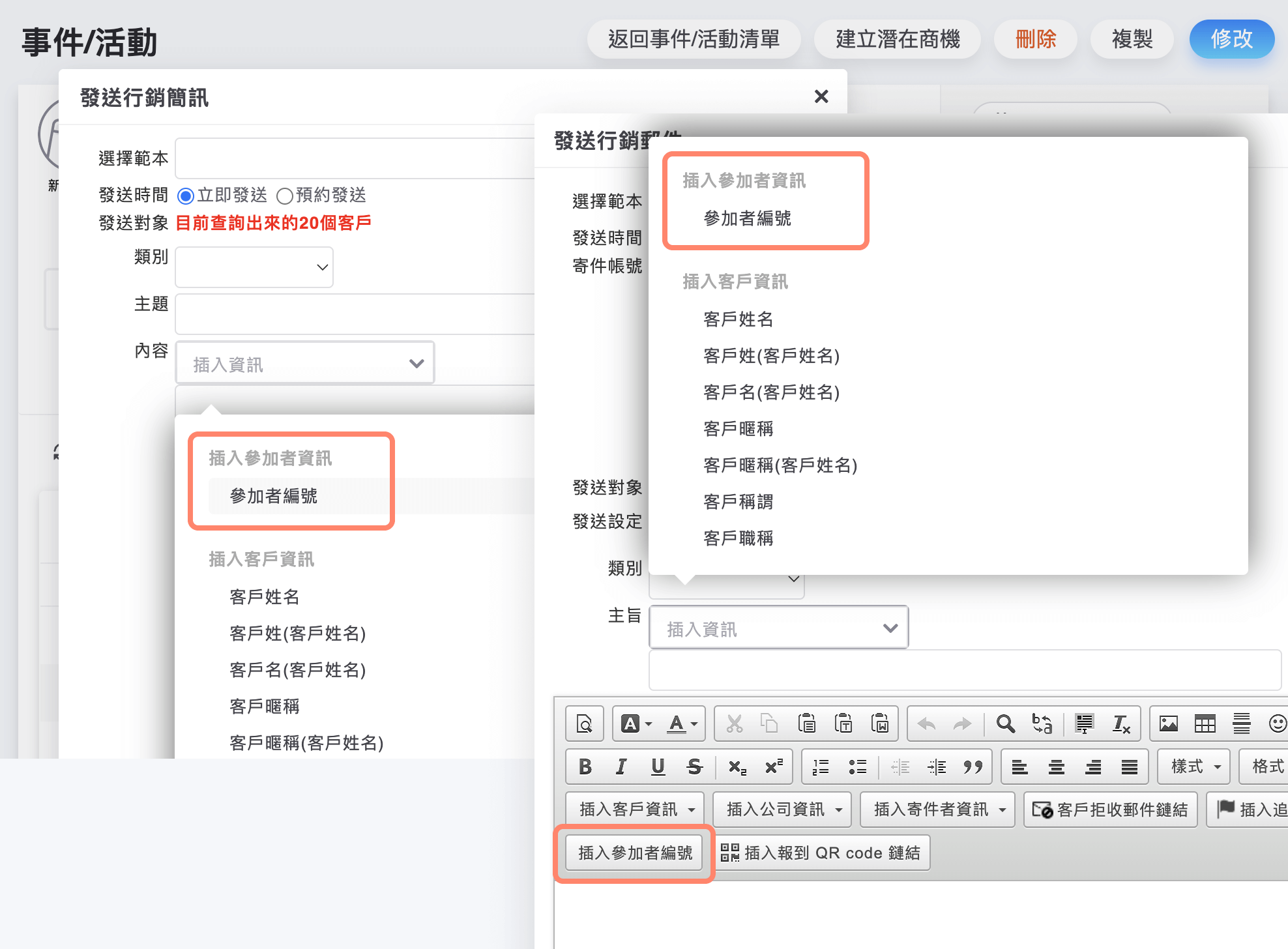Apply numbered list formatting

(819, 766)
